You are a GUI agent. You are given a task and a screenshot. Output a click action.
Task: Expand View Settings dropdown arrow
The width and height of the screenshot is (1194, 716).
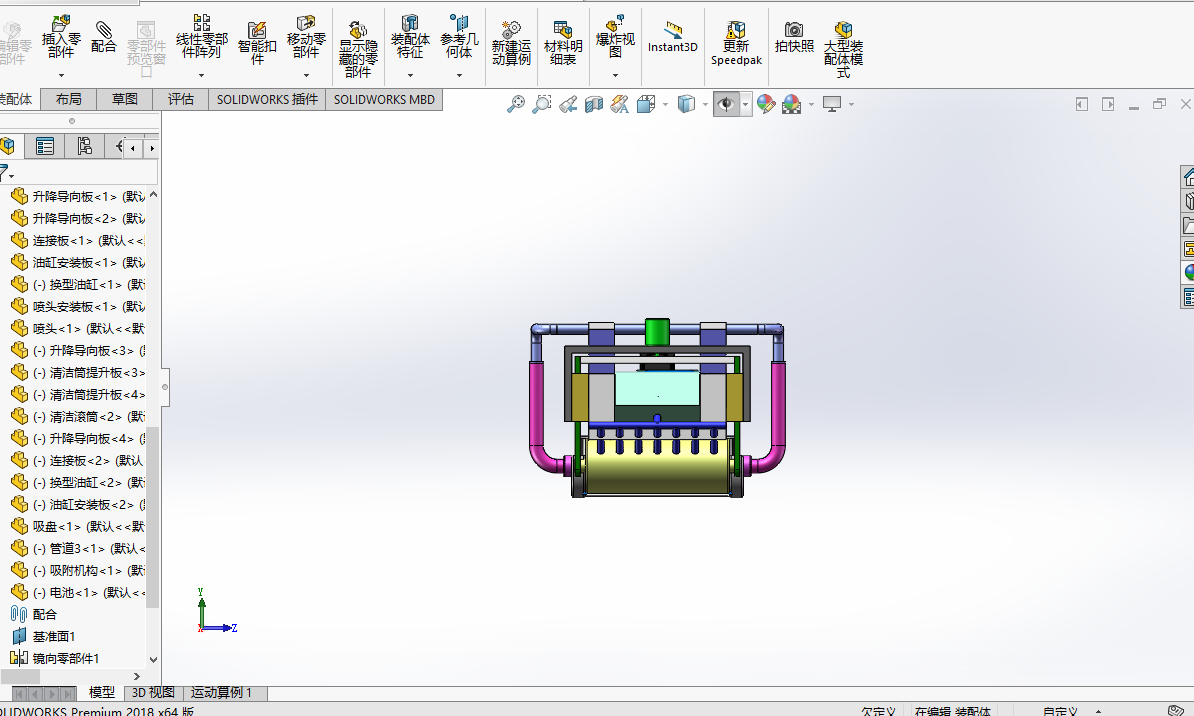click(x=851, y=104)
